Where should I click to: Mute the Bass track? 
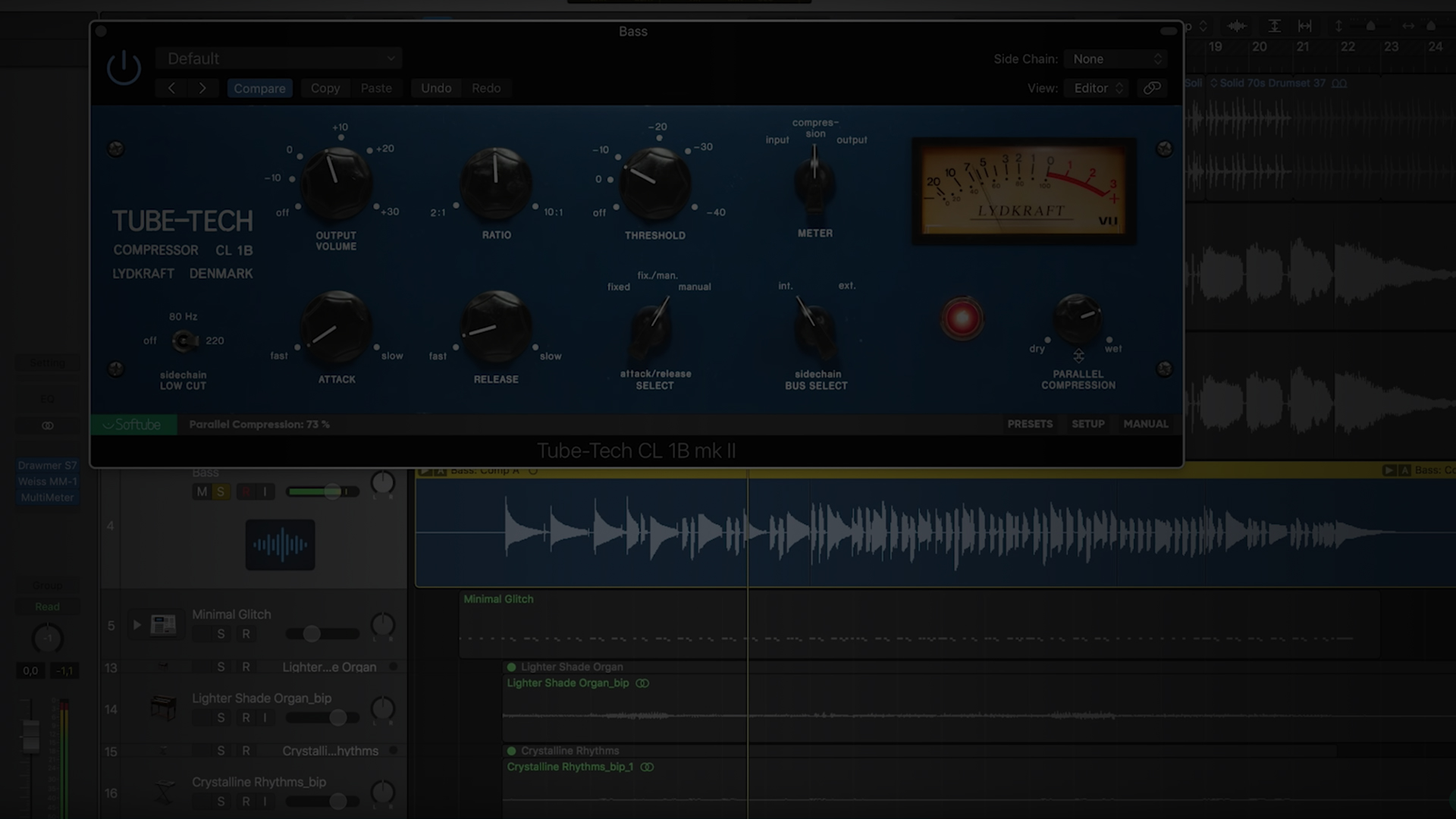[202, 491]
